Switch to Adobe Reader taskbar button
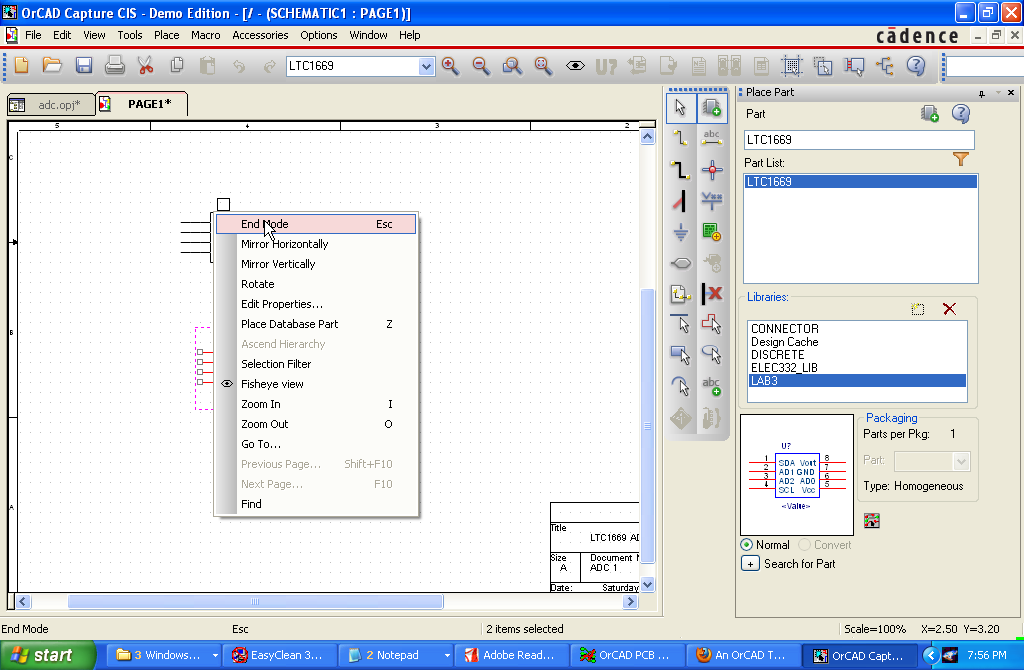This screenshot has width=1024, height=670. [x=511, y=655]
